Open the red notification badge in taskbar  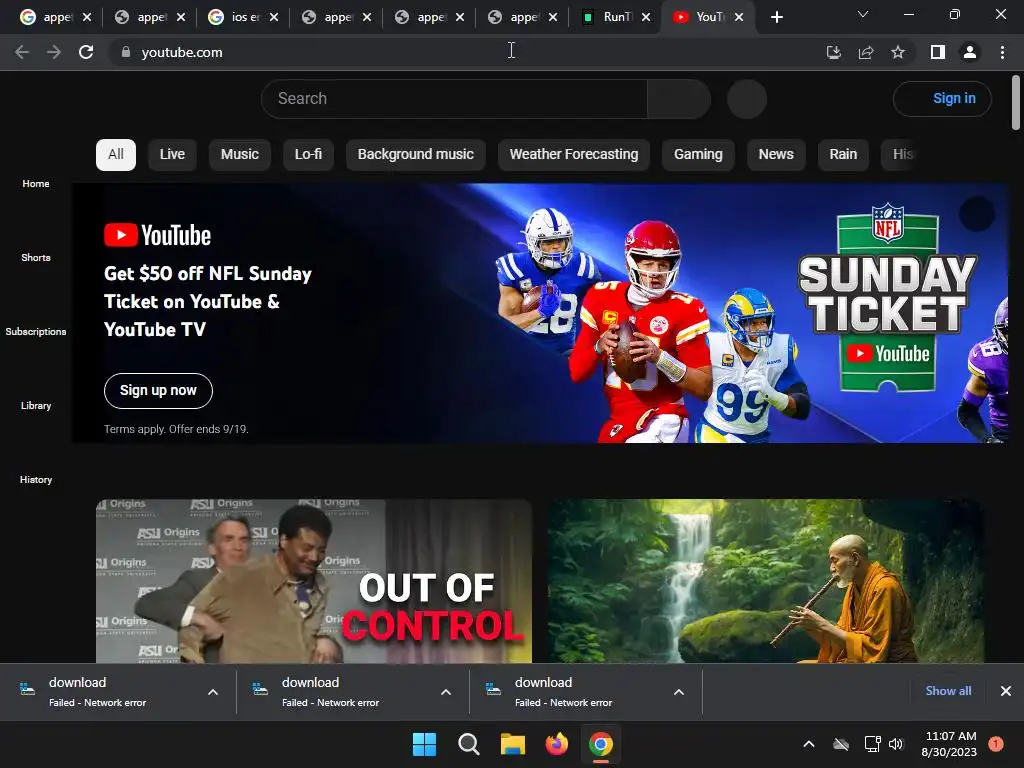pos(996,744)
